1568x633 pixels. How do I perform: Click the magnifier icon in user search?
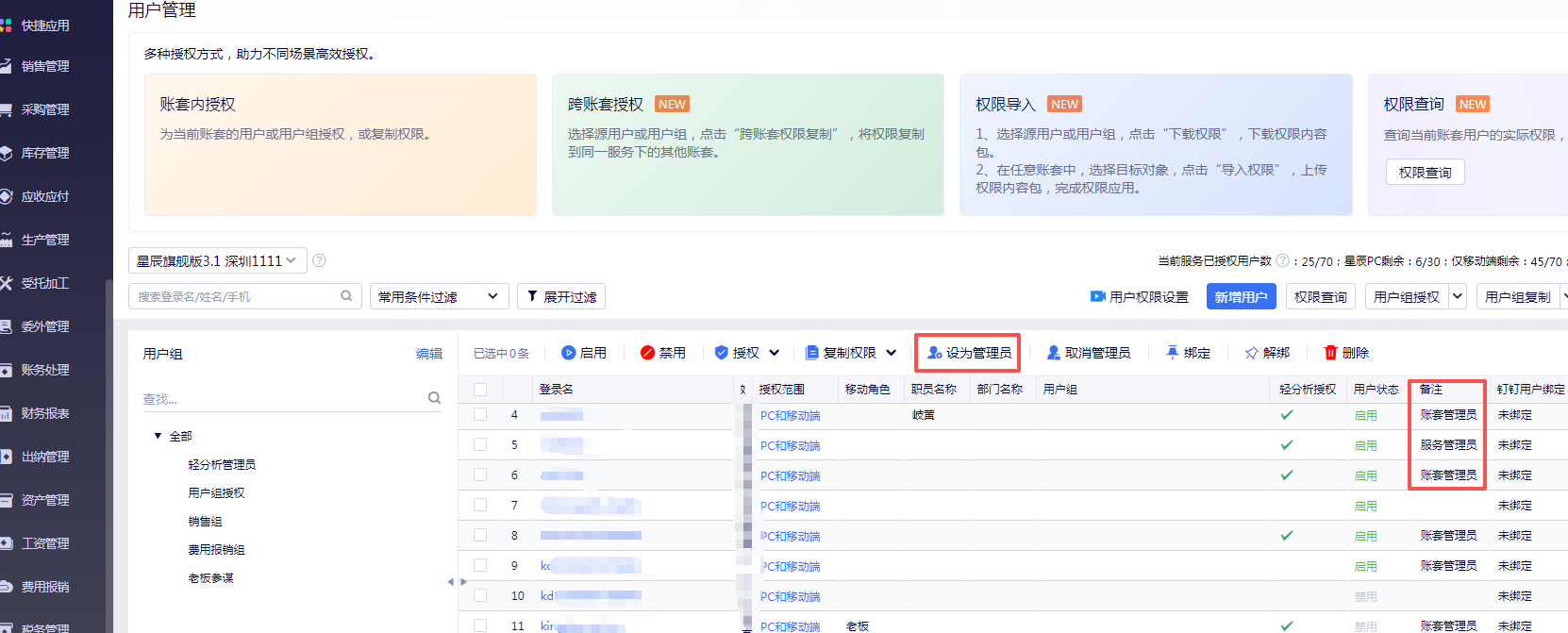coord(346,296)
